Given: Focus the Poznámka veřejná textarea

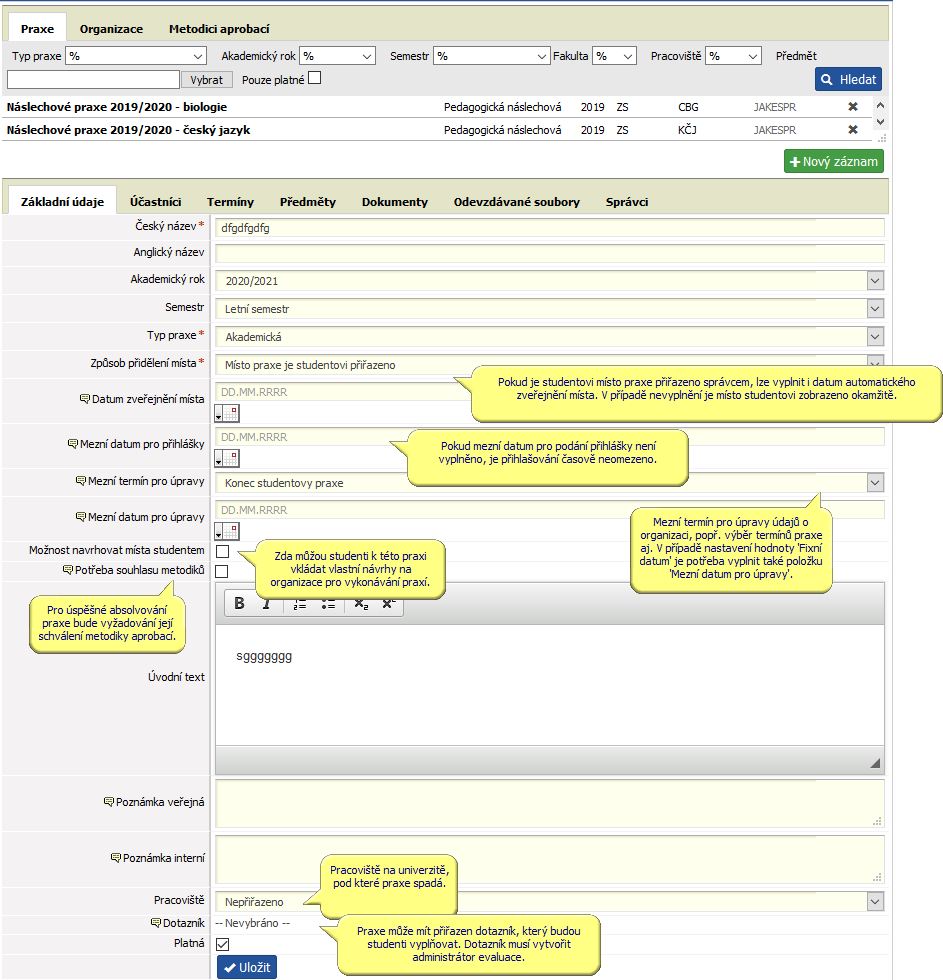Looking at the screenshot, I should (550, 804).
